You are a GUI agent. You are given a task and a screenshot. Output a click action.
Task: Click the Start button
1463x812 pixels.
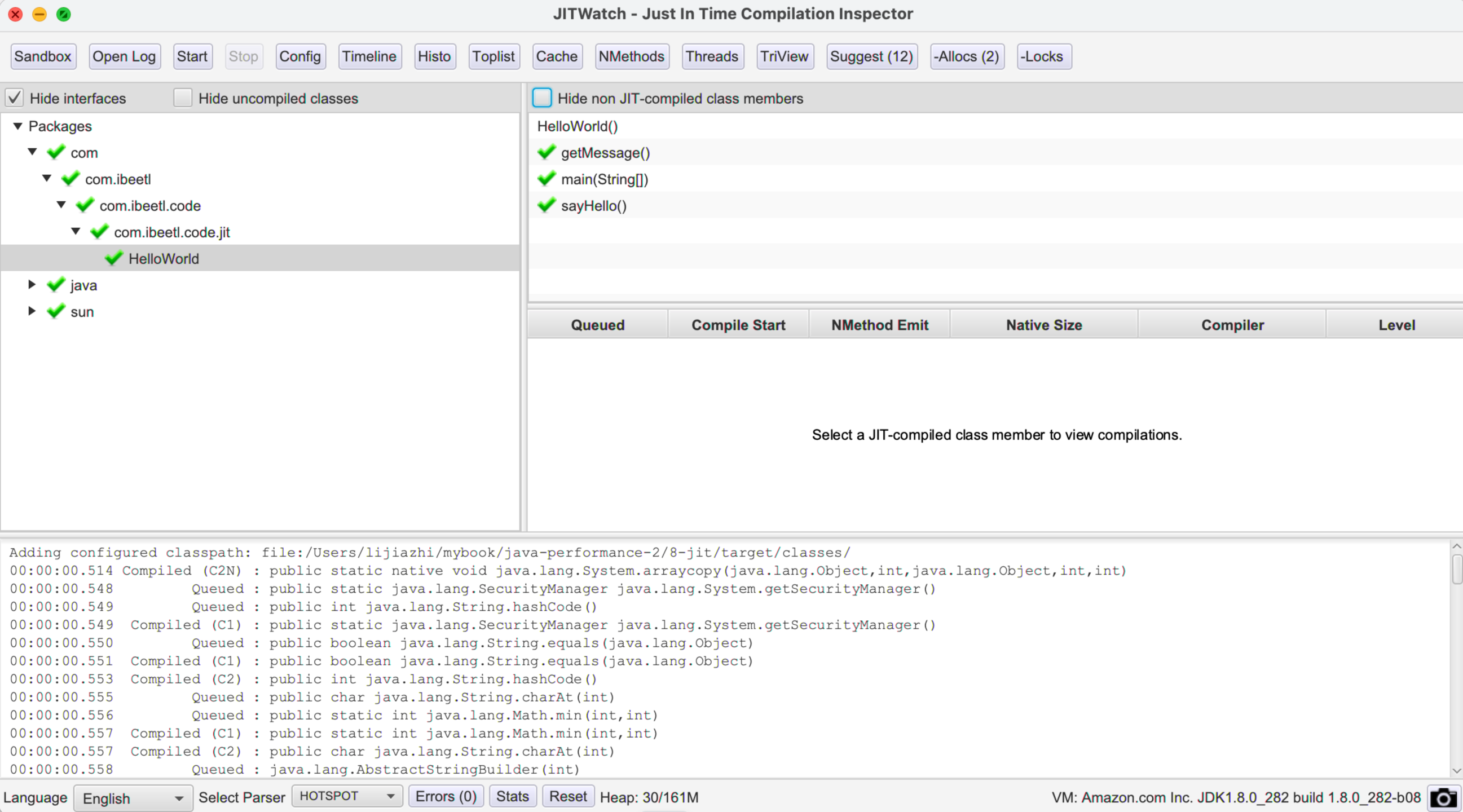[x=192, y=57]
